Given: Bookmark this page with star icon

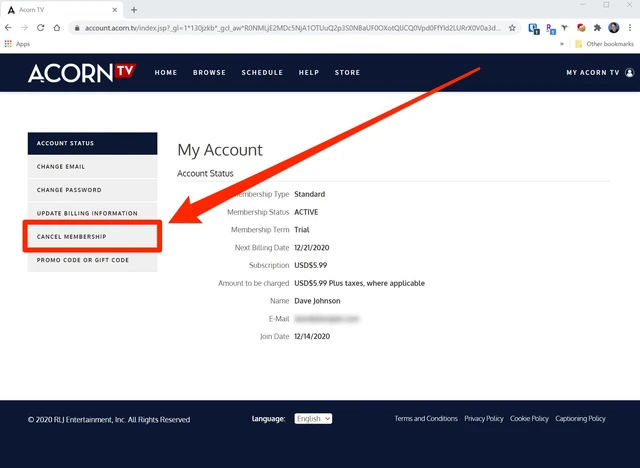Looking at the screenshot, I should tap(512, 28).
